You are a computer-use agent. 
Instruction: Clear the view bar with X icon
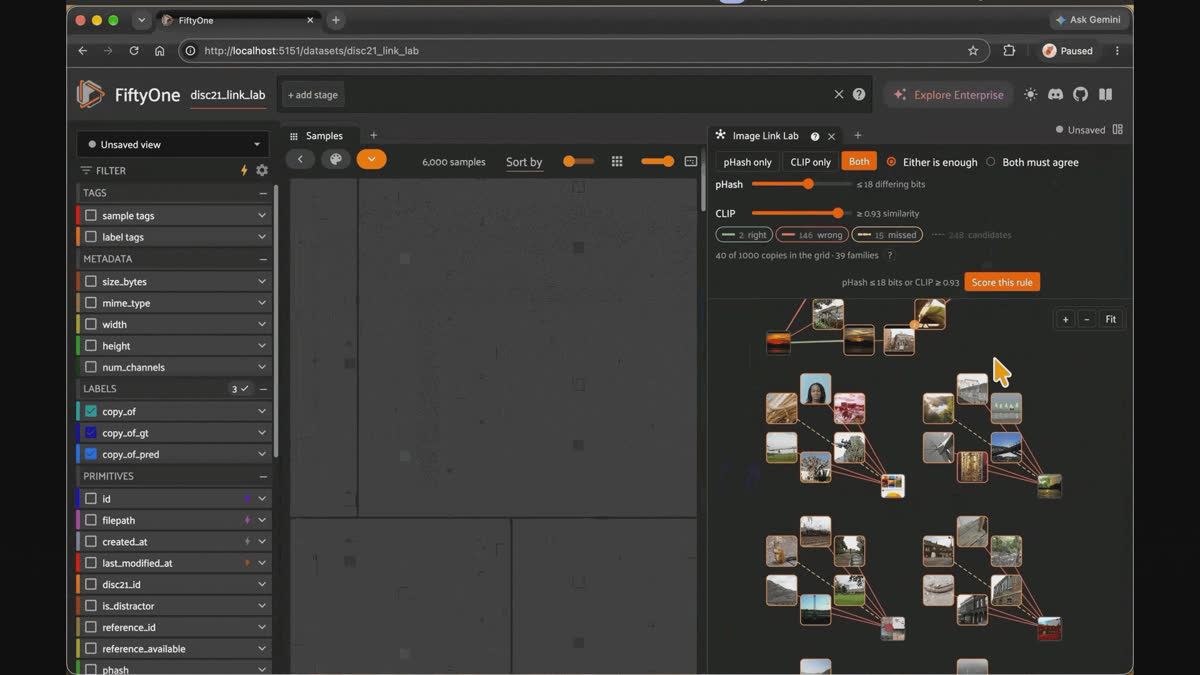(x=839, y=94)
